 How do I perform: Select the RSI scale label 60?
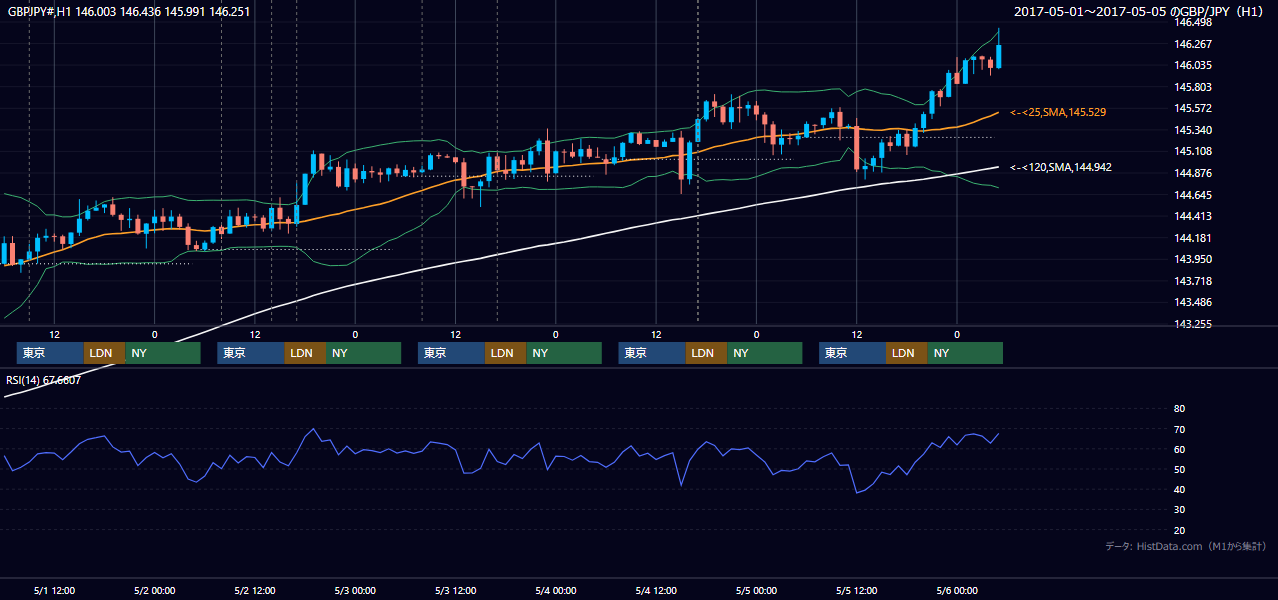click(1179, 449)
